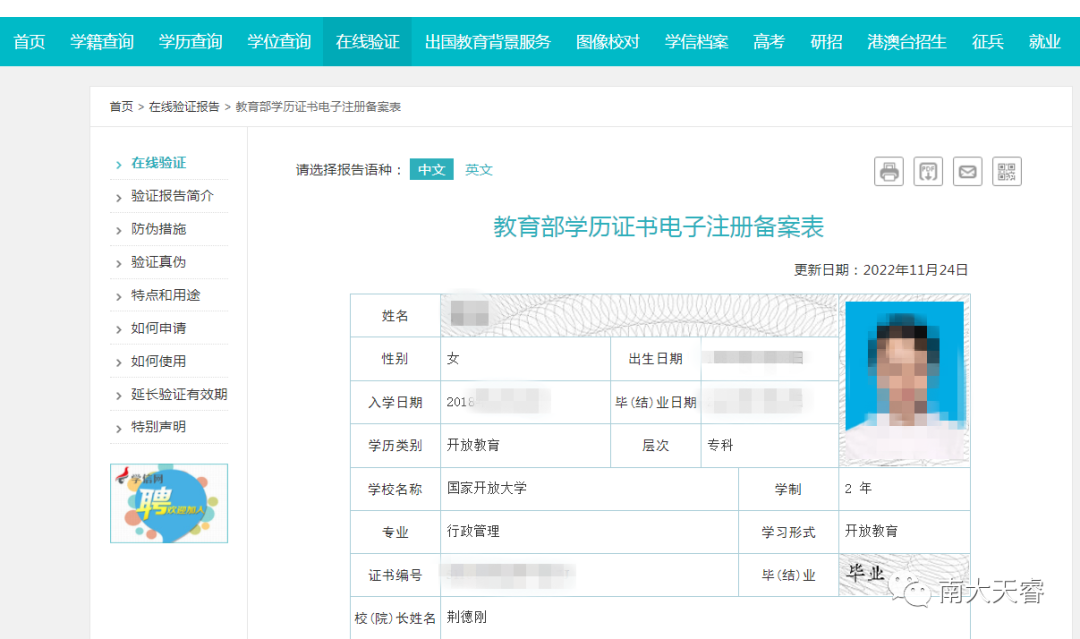Open the 验证真伪 sidebar item
Image resolution: width=1080 pixels, height=639 pixels.
(158, 262)
